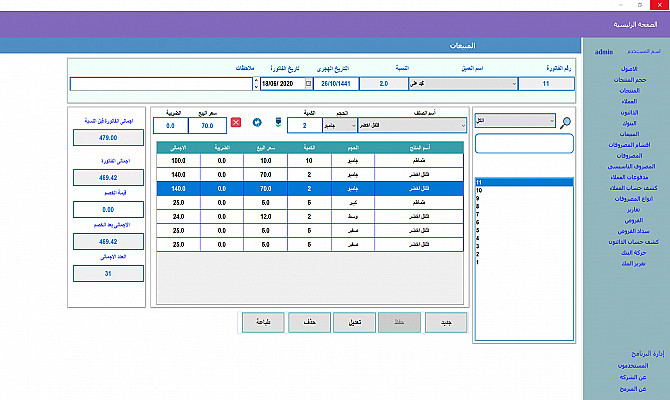
Task: Click the سعر البيع column header in table
Action: coord(265,148)
